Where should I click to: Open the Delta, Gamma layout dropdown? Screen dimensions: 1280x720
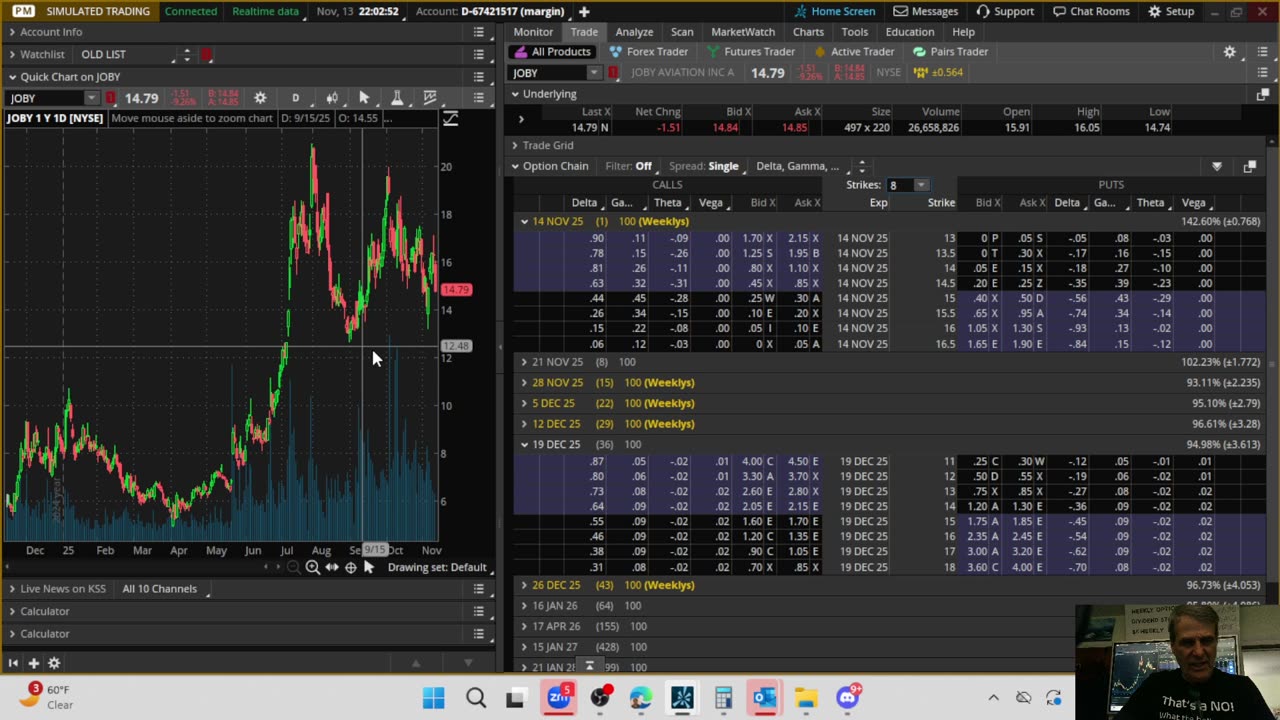pos(797,166)
